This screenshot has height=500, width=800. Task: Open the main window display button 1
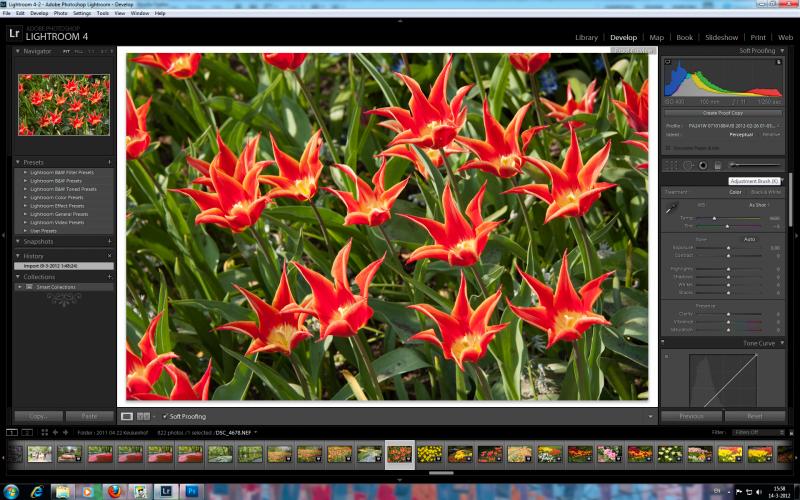coord(11,433)
